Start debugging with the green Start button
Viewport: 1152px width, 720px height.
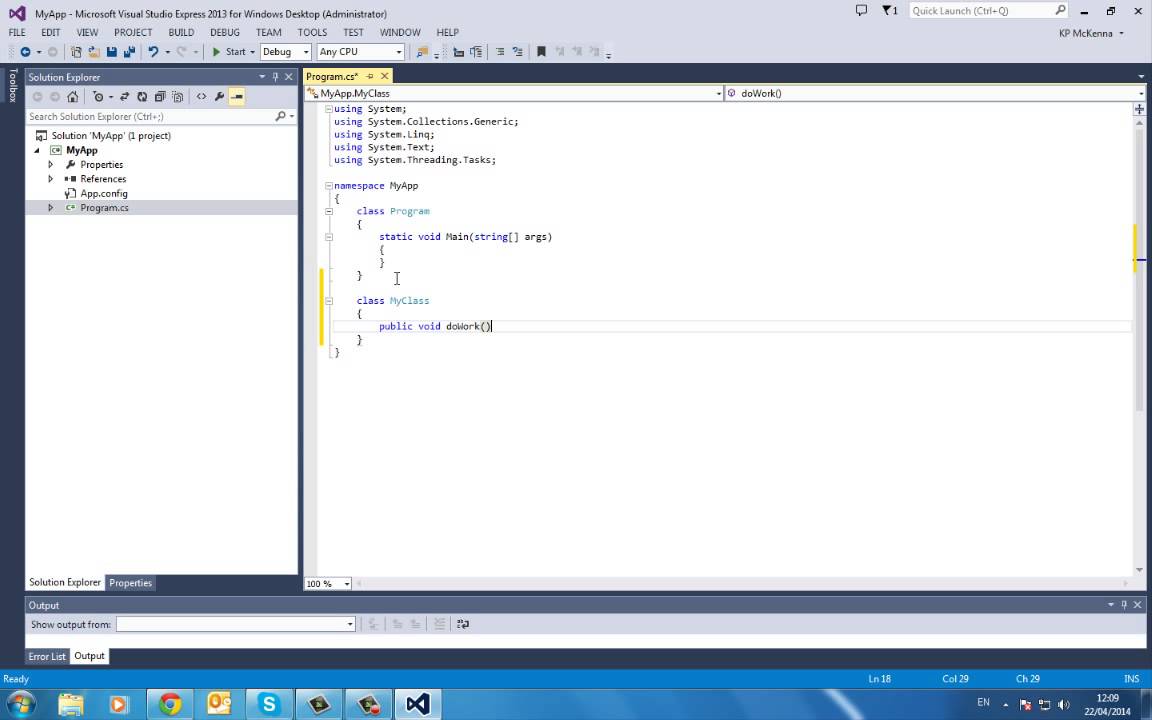(x=228, y=51)
